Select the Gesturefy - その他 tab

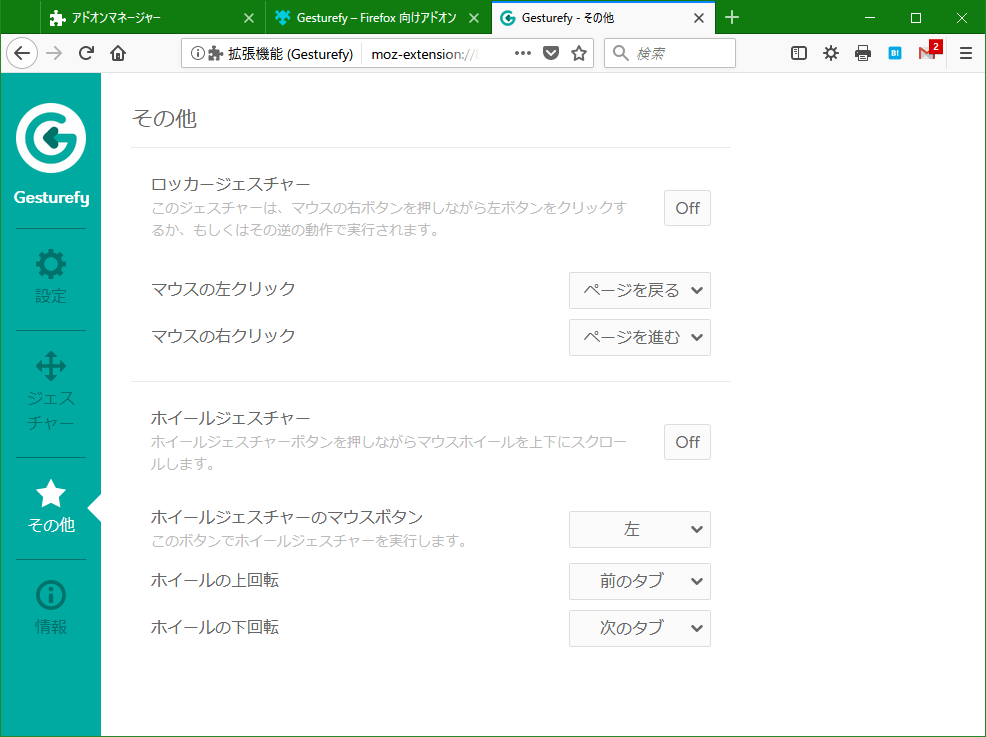[602, 18]
